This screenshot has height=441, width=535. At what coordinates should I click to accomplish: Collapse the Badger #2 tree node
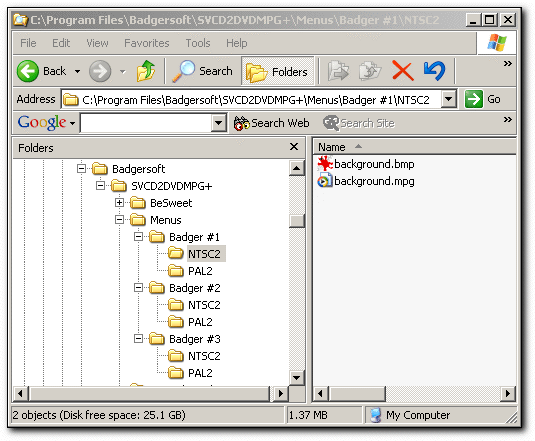[x=139, y=288]
